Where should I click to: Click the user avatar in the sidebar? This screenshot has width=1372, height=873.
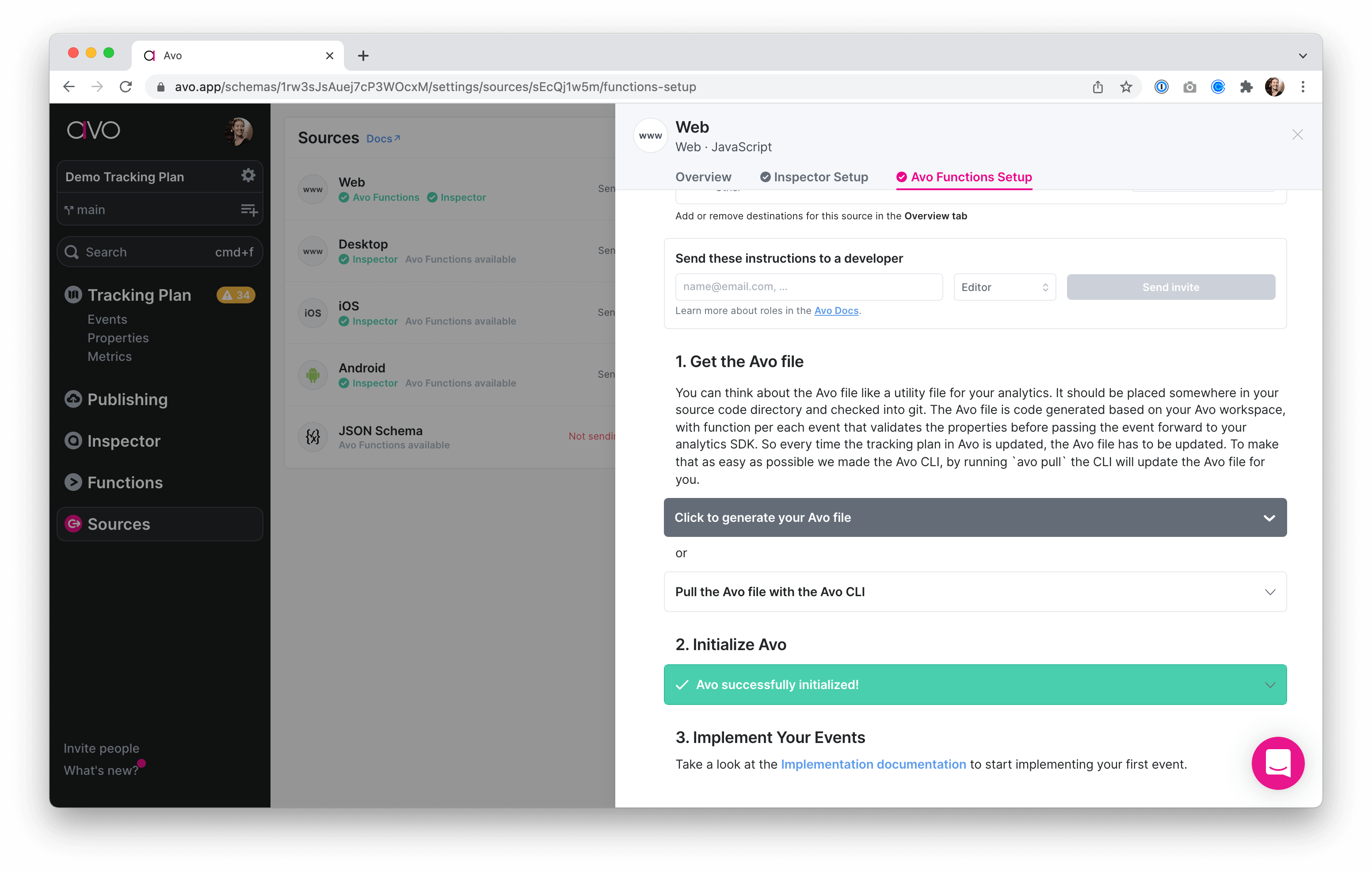(239, 131)
